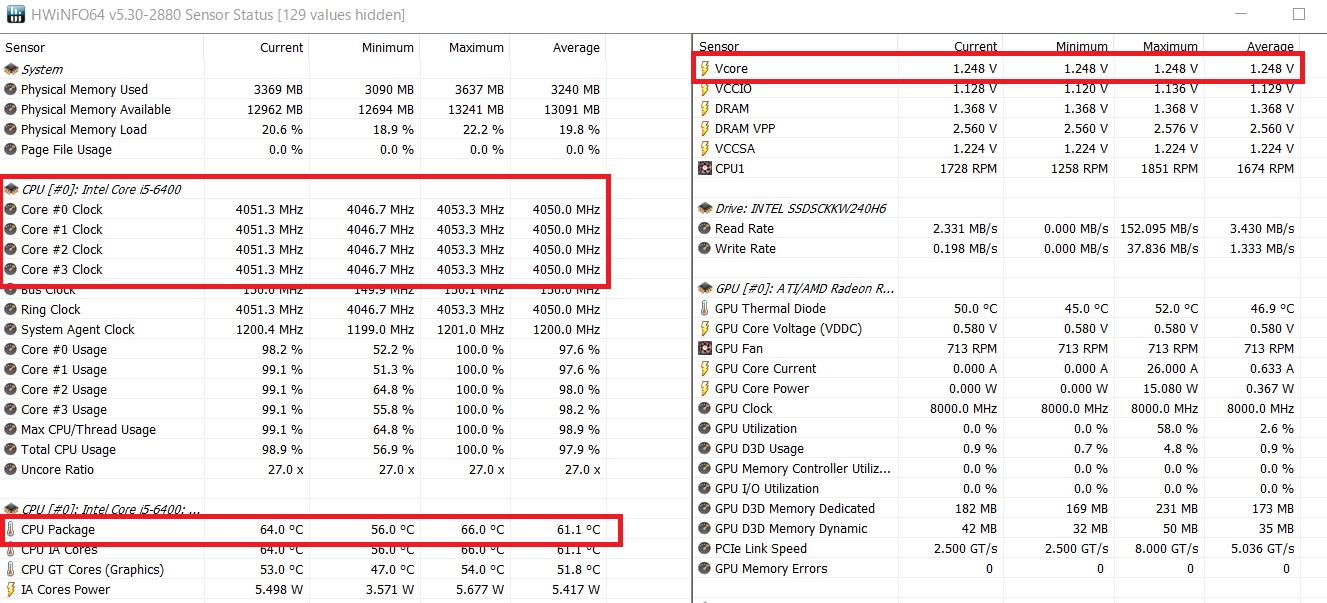
Task: Click the left panel Sensor column header
Action: 103,47
